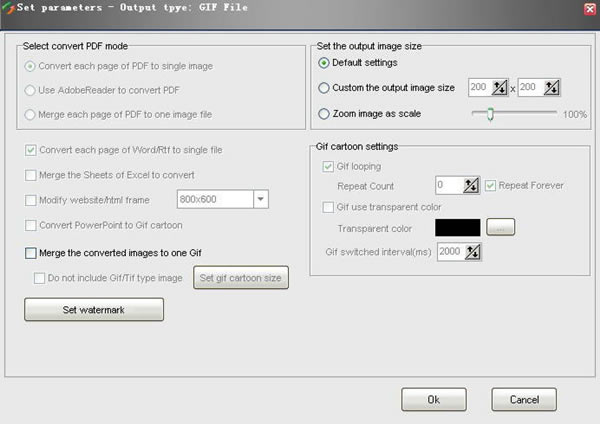Expand the 800x600 frame size dropdown
600x424 pixels.
[x=261, y=199]
